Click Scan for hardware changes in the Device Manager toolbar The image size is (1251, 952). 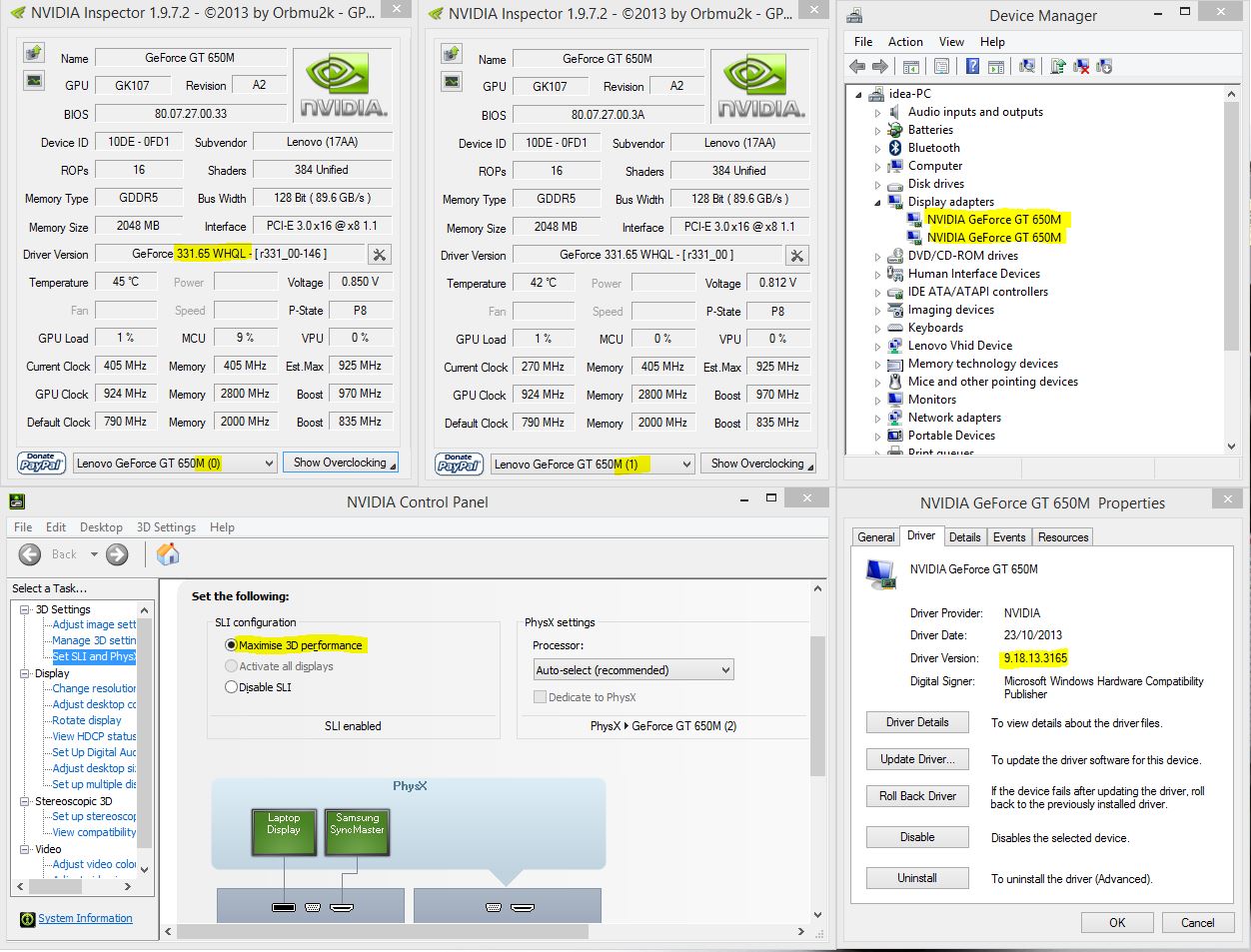click(x=1027, y=66)
